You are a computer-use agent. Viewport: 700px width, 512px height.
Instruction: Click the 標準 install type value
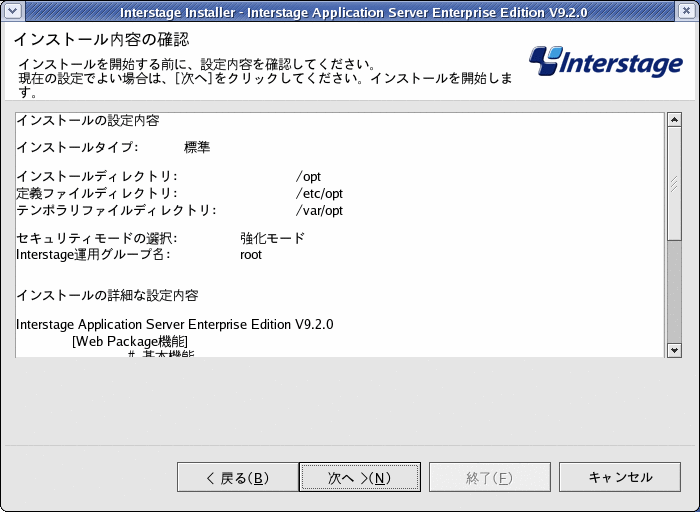click(197, 147)
